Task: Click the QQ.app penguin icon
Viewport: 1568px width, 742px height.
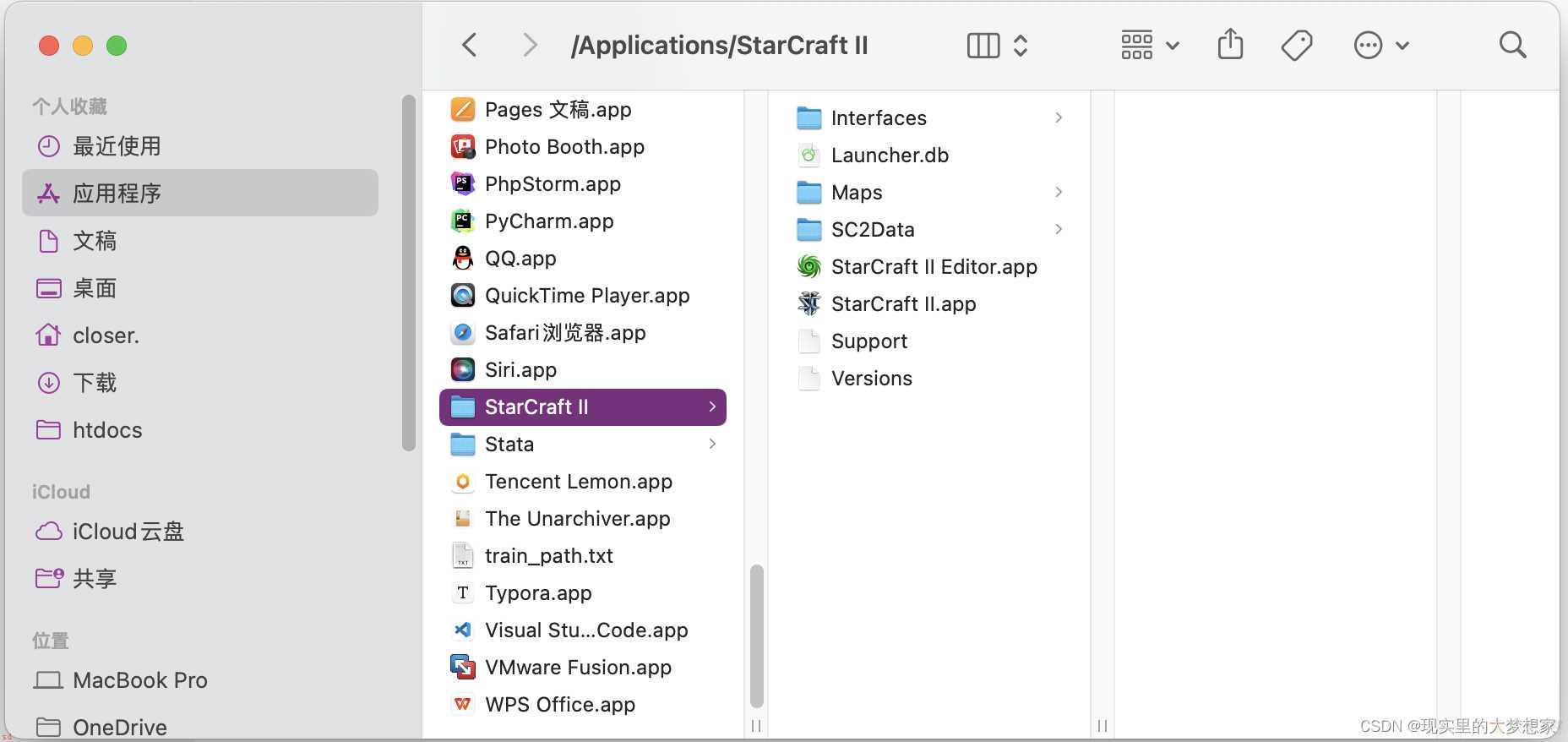Action: coord(463,259)
